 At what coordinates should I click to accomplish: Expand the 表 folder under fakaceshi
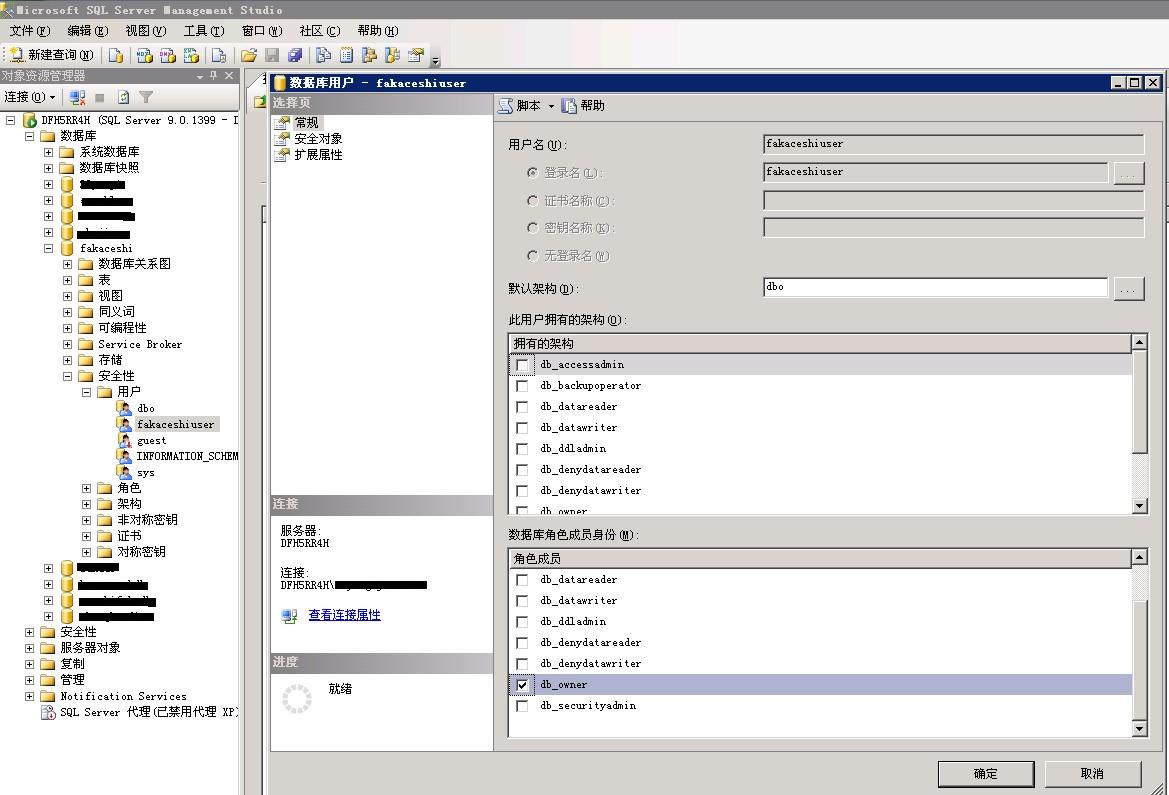pos(67,280)
